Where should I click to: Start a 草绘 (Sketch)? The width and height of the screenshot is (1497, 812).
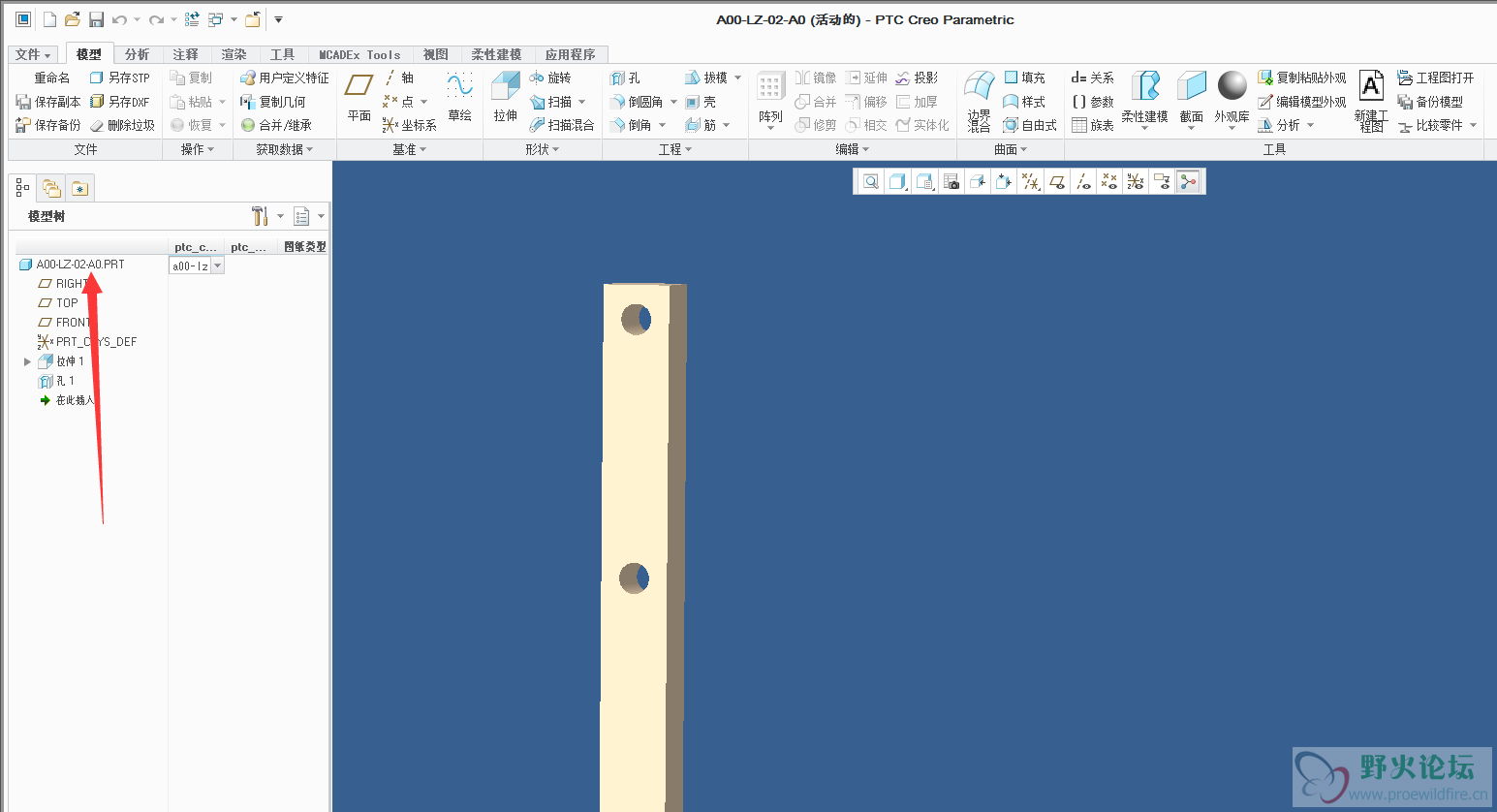(459, 97)
